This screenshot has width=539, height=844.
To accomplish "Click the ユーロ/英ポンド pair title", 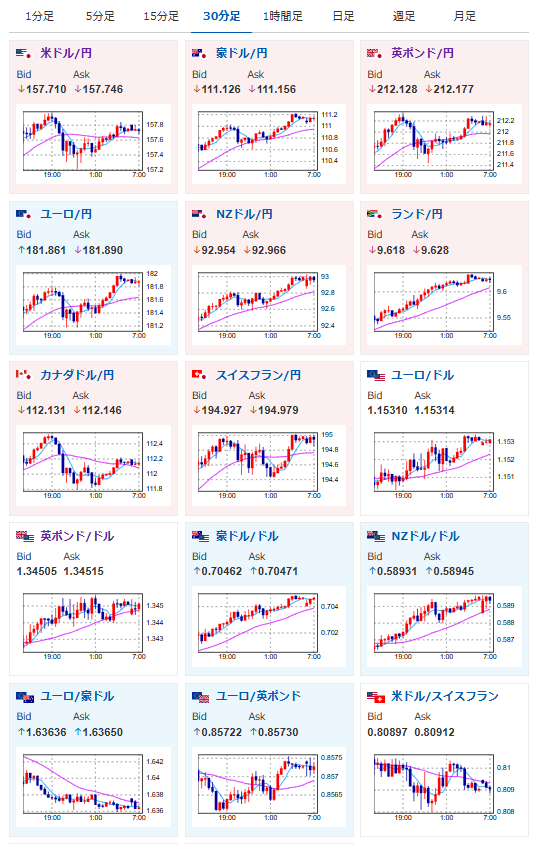I will [x=258, y=697].
